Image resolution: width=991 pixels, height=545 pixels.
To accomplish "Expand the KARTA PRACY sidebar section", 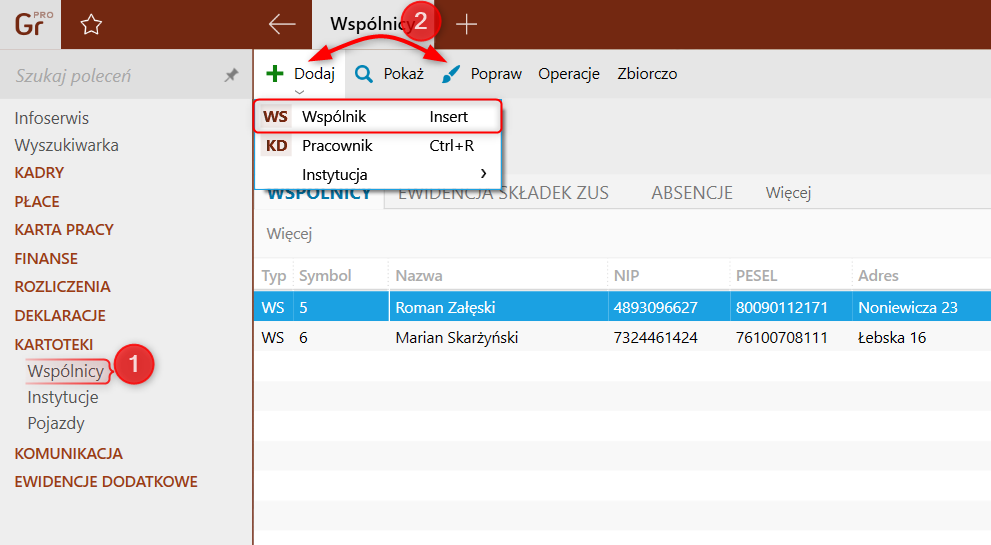I will 64,230.
